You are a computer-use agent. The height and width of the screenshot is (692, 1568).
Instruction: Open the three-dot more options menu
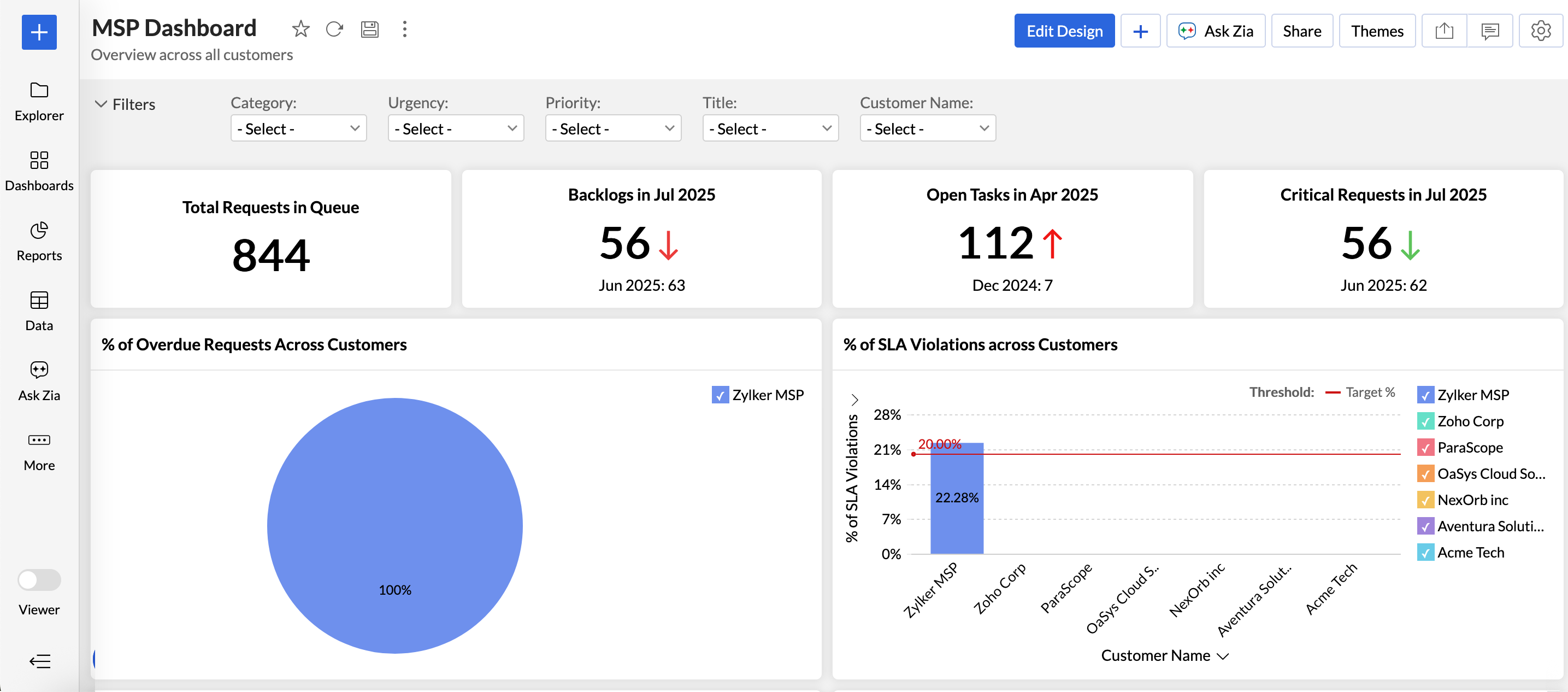(404, 28)
